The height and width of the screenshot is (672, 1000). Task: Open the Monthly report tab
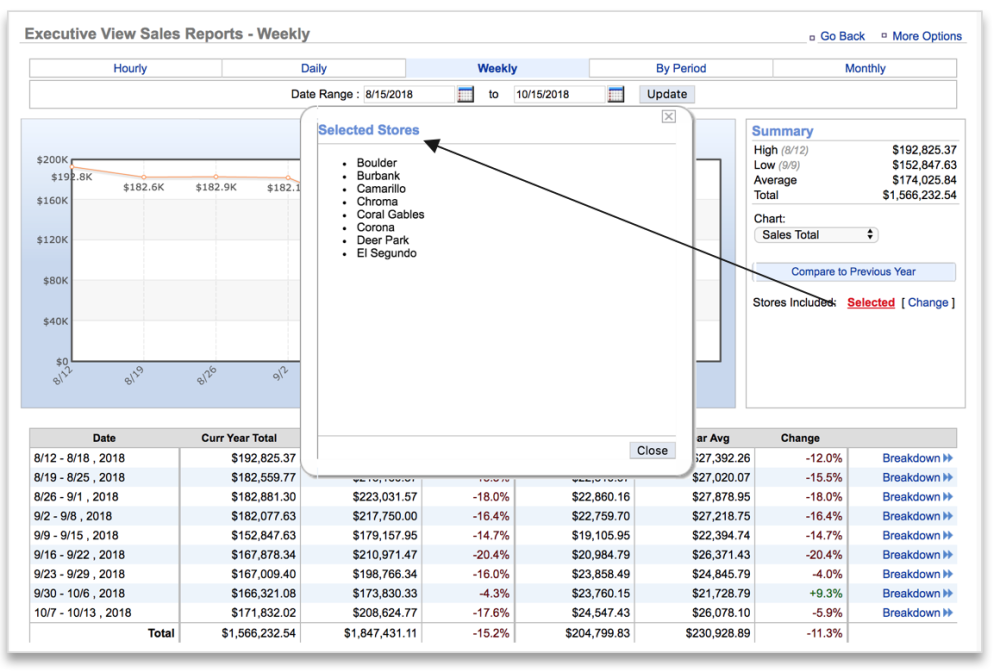point(864,68)
